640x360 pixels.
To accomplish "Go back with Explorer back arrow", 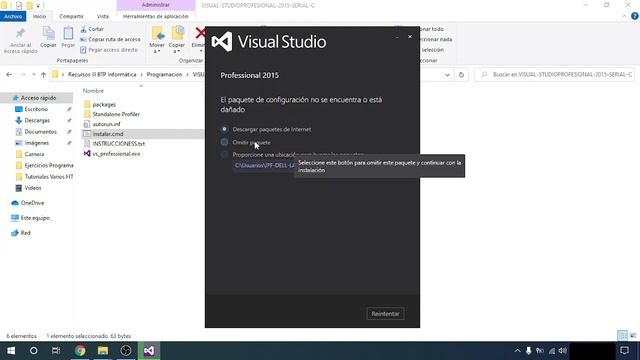I will click(x=9, y=75).
